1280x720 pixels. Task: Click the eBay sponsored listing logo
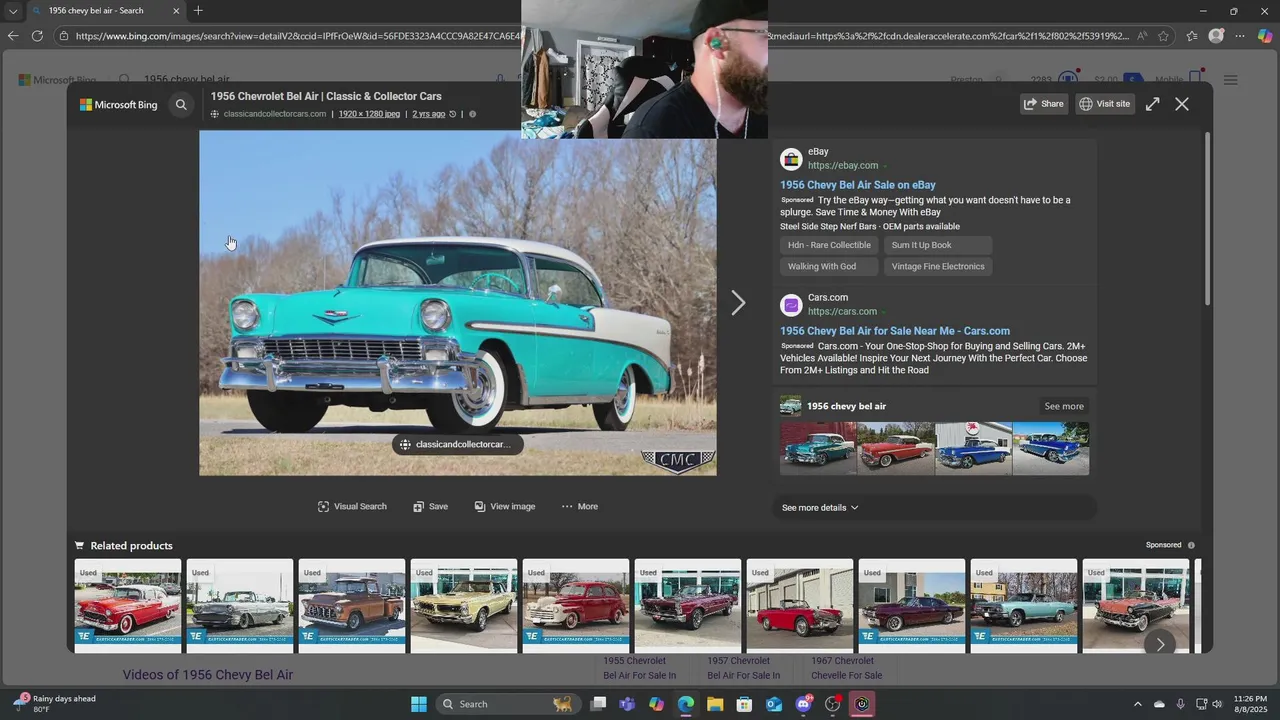[791, 159]
